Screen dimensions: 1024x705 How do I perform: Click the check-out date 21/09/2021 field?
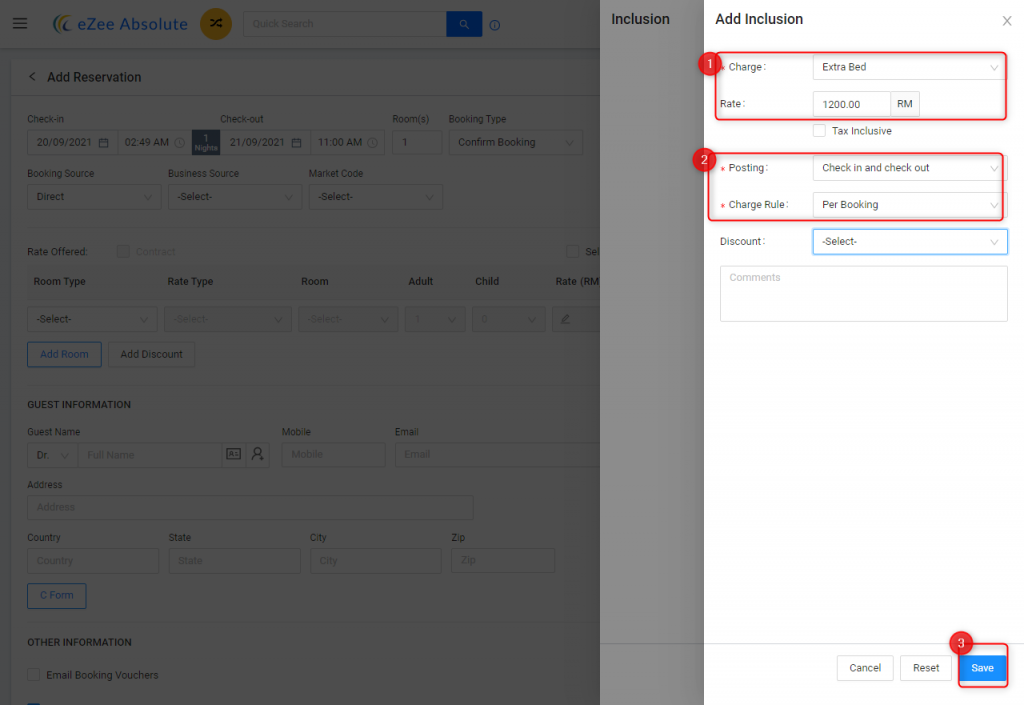click(x=265, y=142)
